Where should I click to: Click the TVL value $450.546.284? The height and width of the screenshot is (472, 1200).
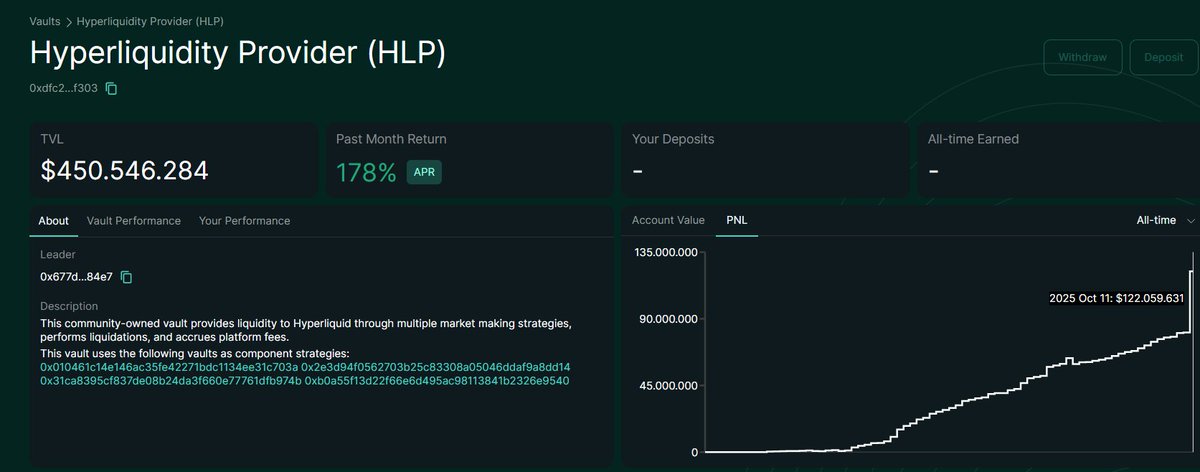point(124,171)
